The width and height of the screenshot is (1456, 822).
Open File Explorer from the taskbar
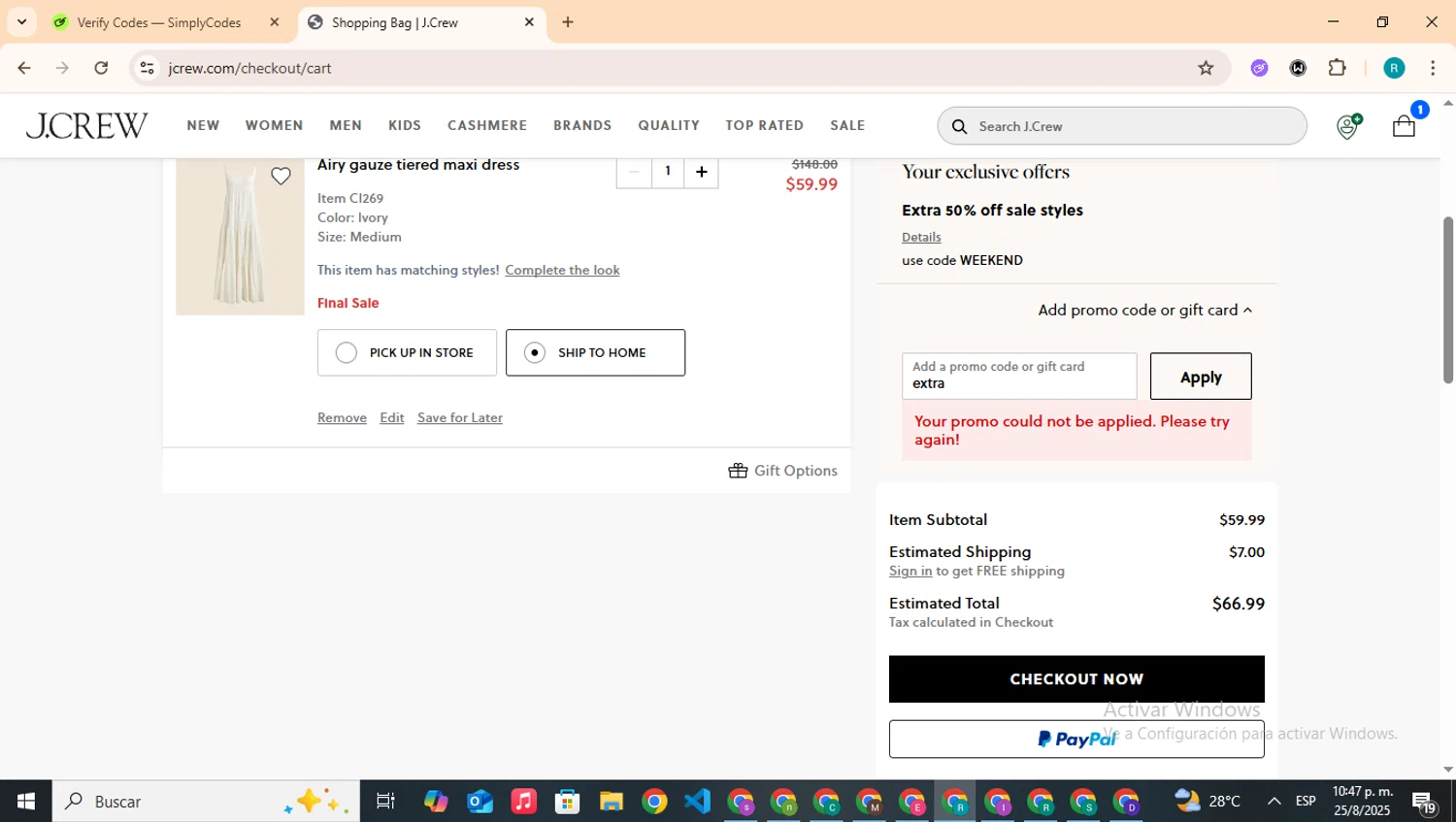coord(611,802)
